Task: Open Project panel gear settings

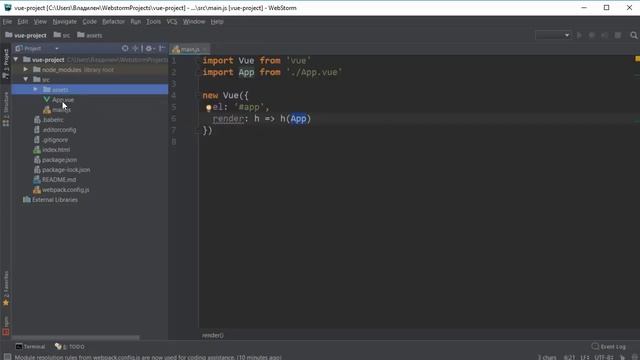Action: [149, 49]
